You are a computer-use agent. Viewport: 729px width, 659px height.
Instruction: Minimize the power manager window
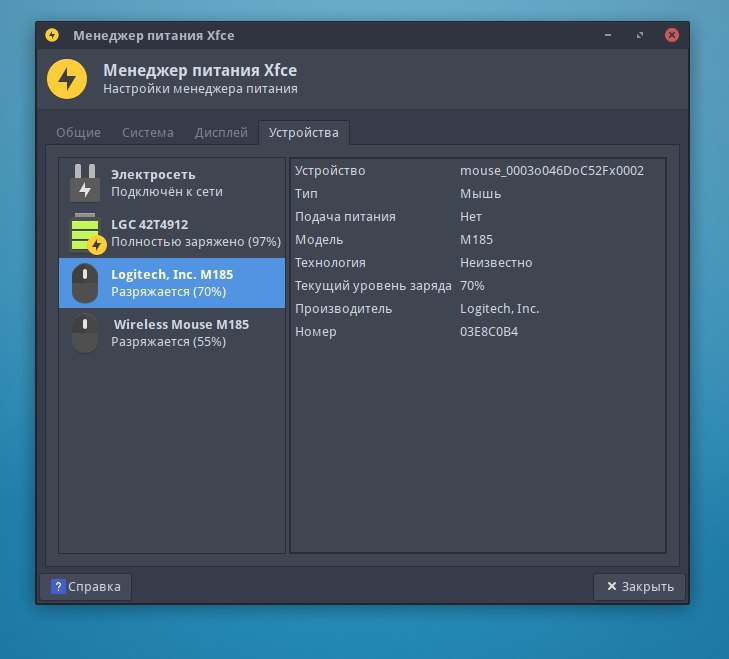click(x=608, y=35)
